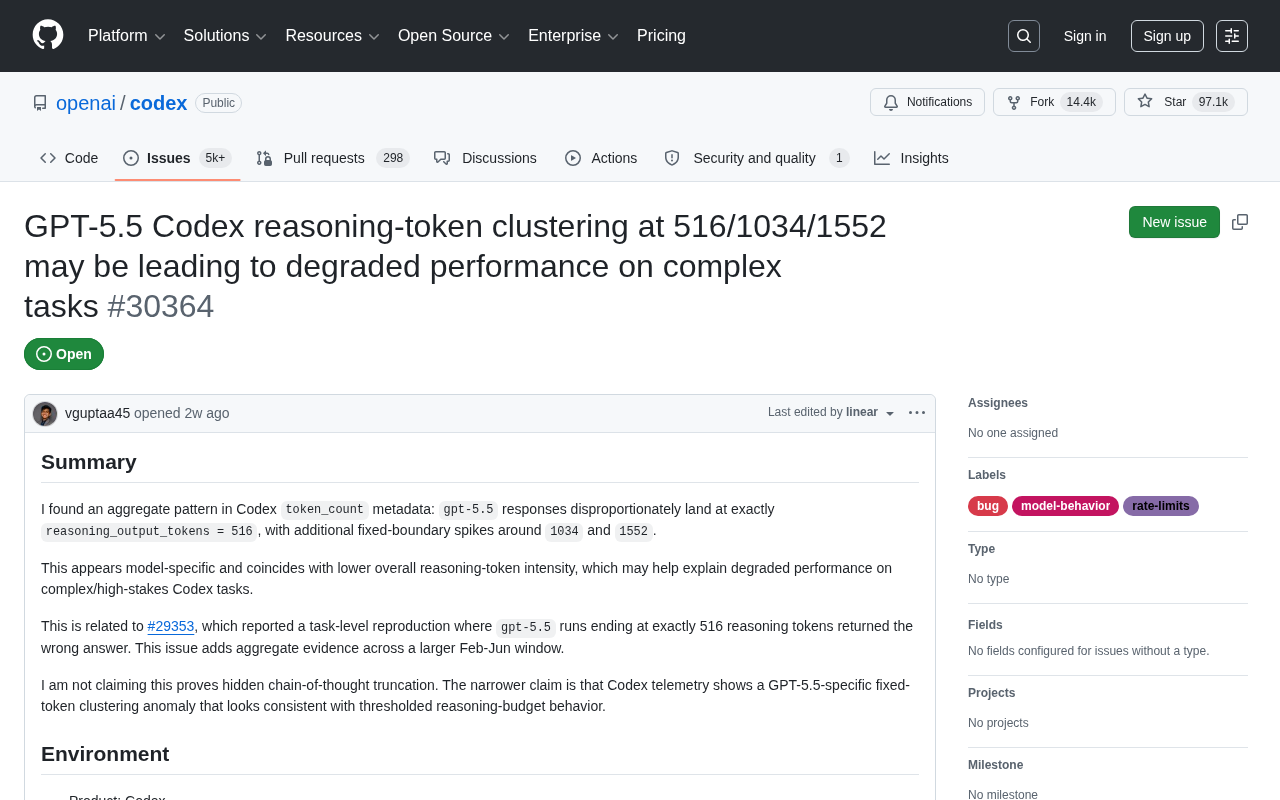Viewport: 1280px width, 800px height.
Task: Click the Projects sidebar heading
Action: coord(991,693)
